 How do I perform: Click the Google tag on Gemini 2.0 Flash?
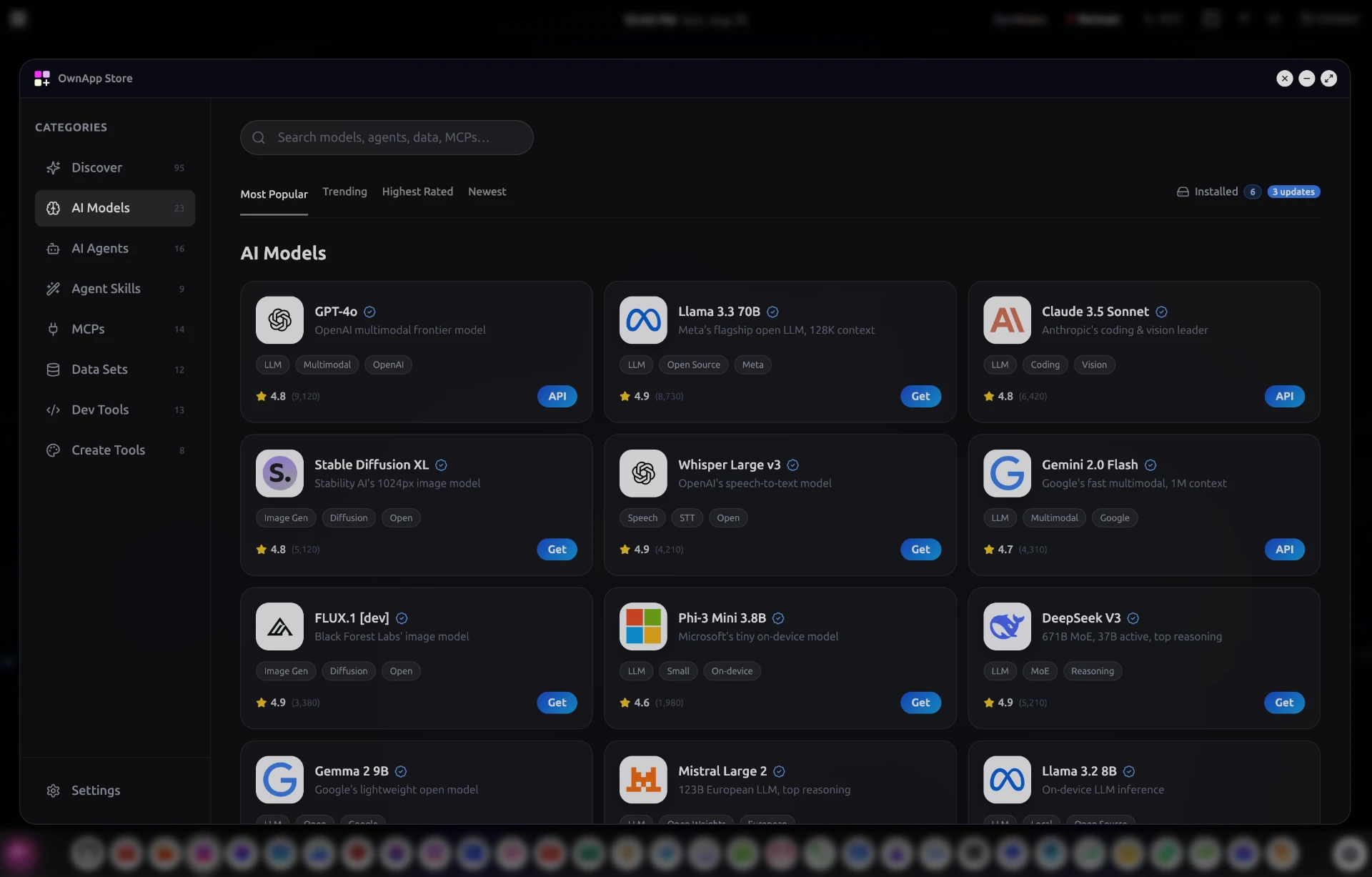click(1114, 517)
